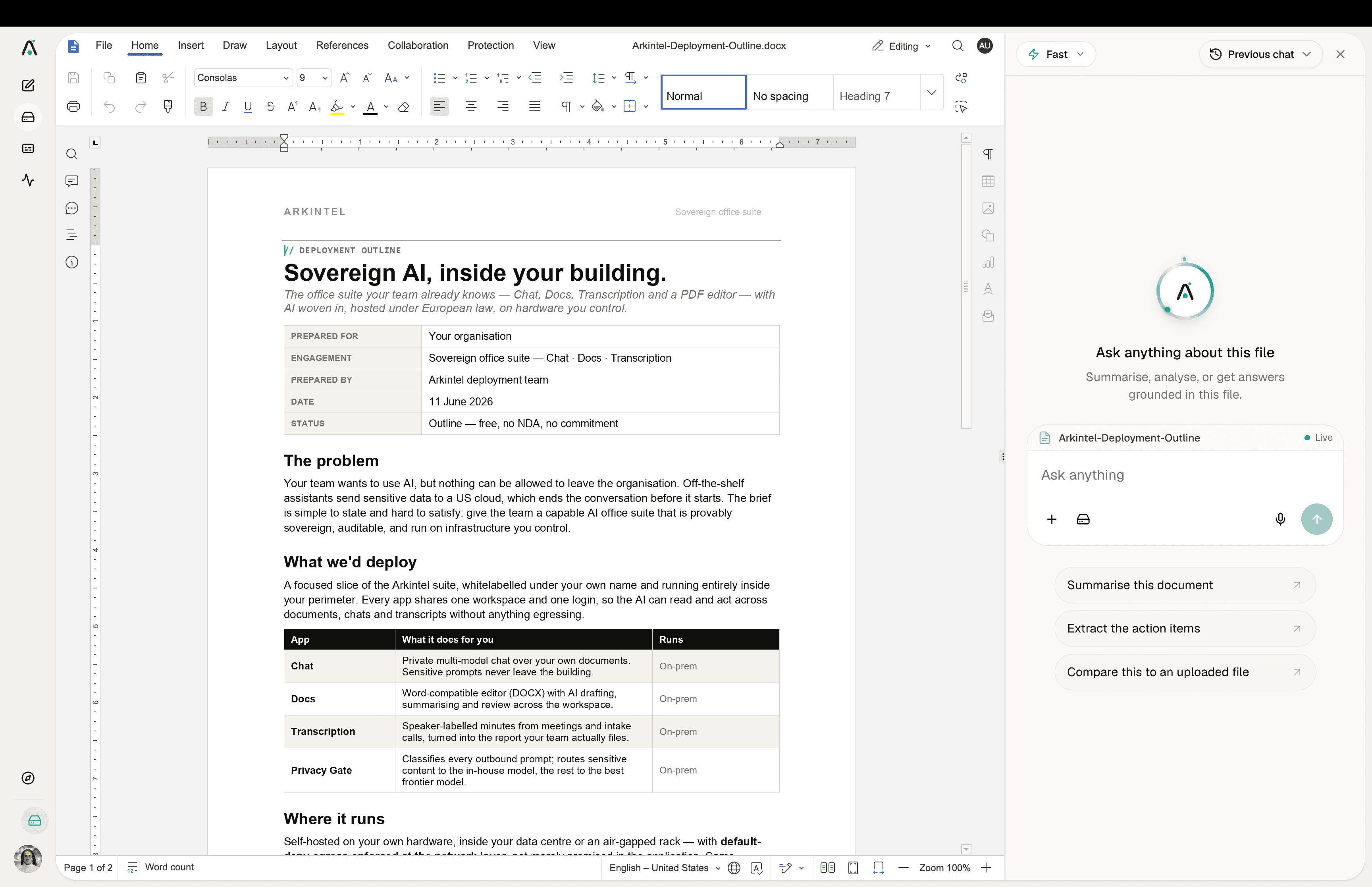Viewport: 1372px width, 887px height.
Task: Switch to the Insert tab
Action: pyautogui.click(x=191, y=46)
